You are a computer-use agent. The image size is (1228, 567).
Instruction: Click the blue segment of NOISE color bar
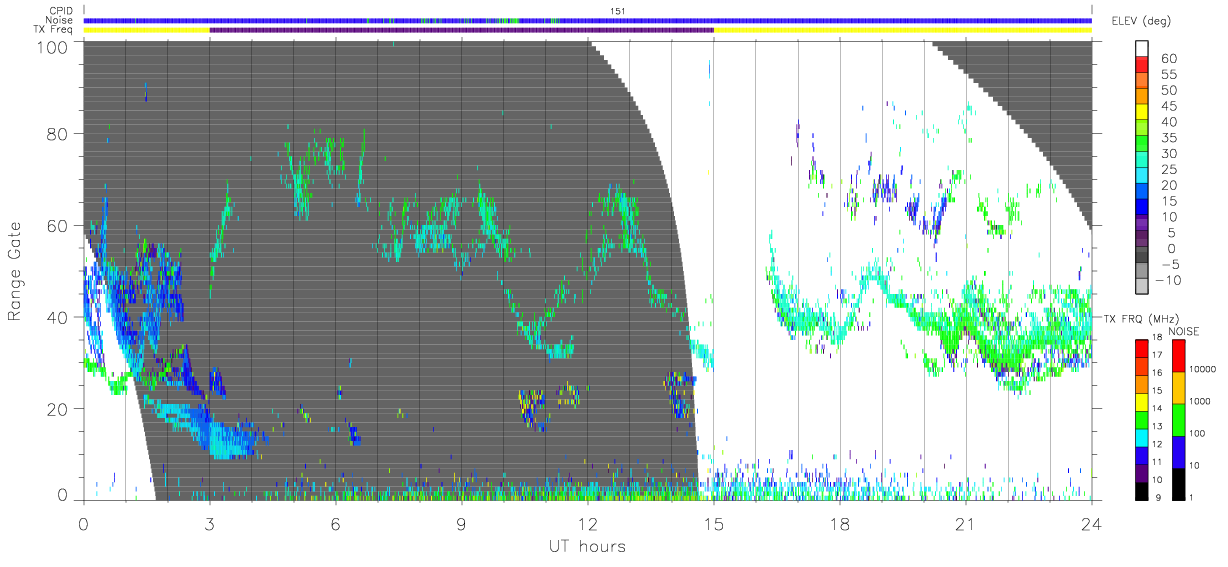tap(1180, 450)
